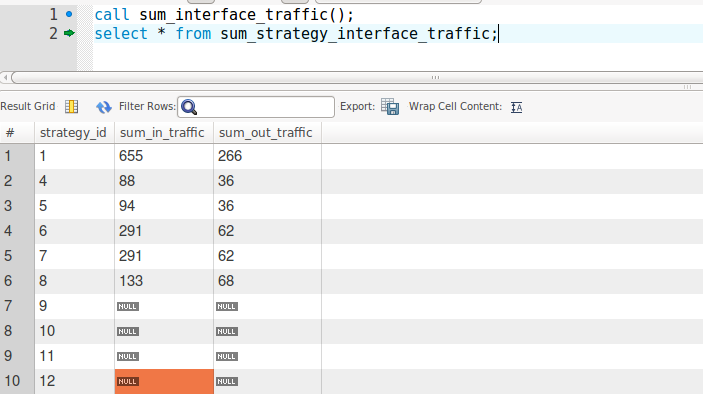Screen dimensions: 703x411
Task: Click highlighted NULL cell in strategy_id 12 row
Action: click(x=164, y=381)
